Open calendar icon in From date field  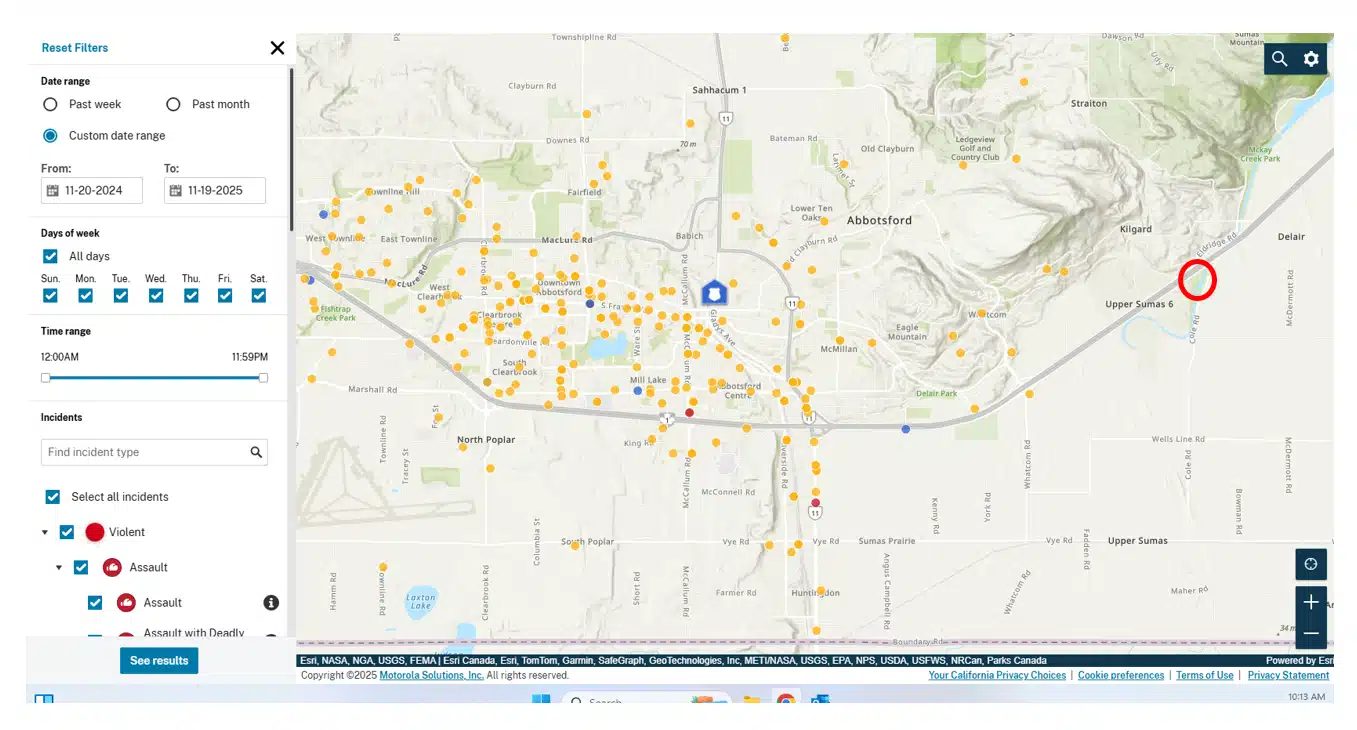pos(52,190)
